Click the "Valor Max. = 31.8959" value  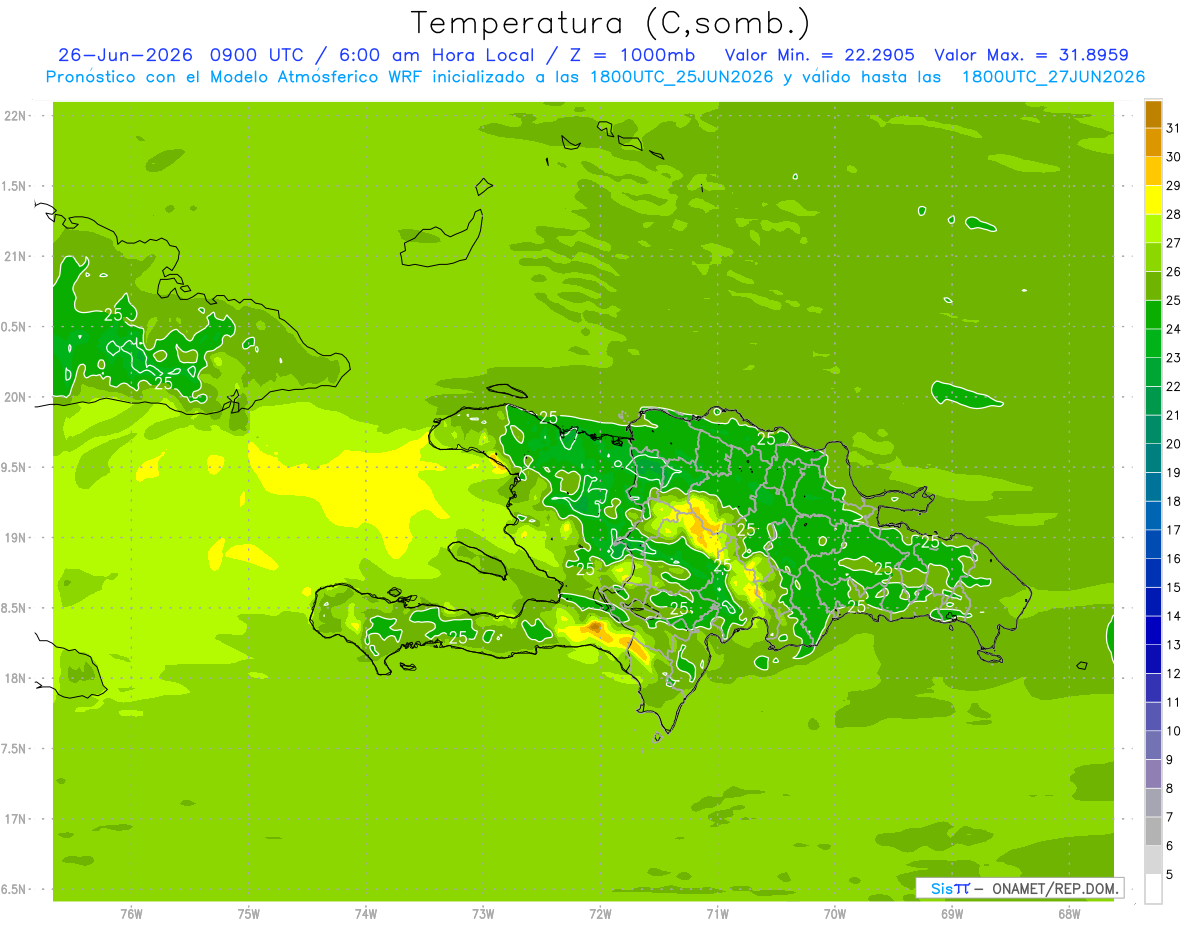tap(1032, 55)
